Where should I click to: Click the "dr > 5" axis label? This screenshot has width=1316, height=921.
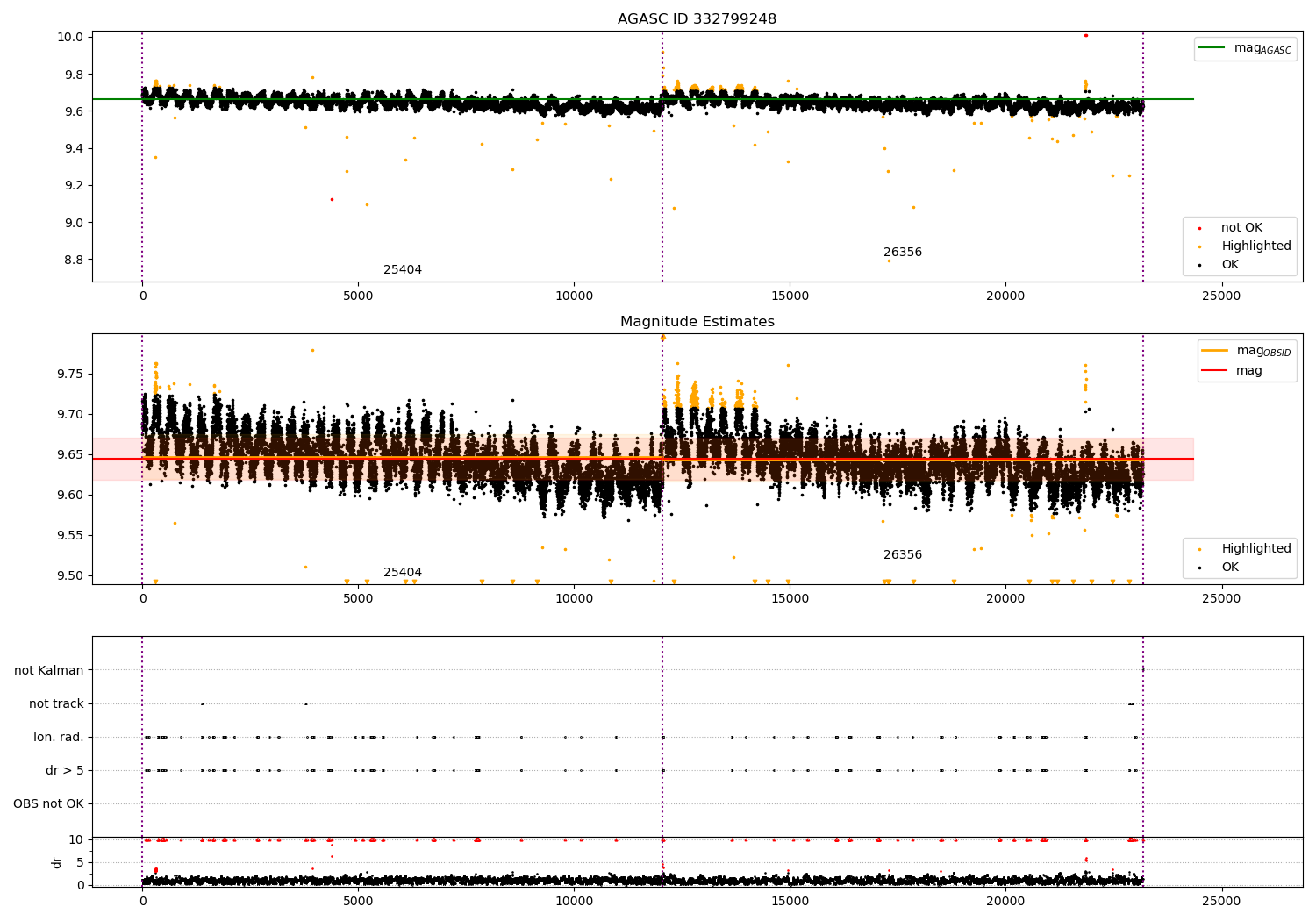click(65, 771)
